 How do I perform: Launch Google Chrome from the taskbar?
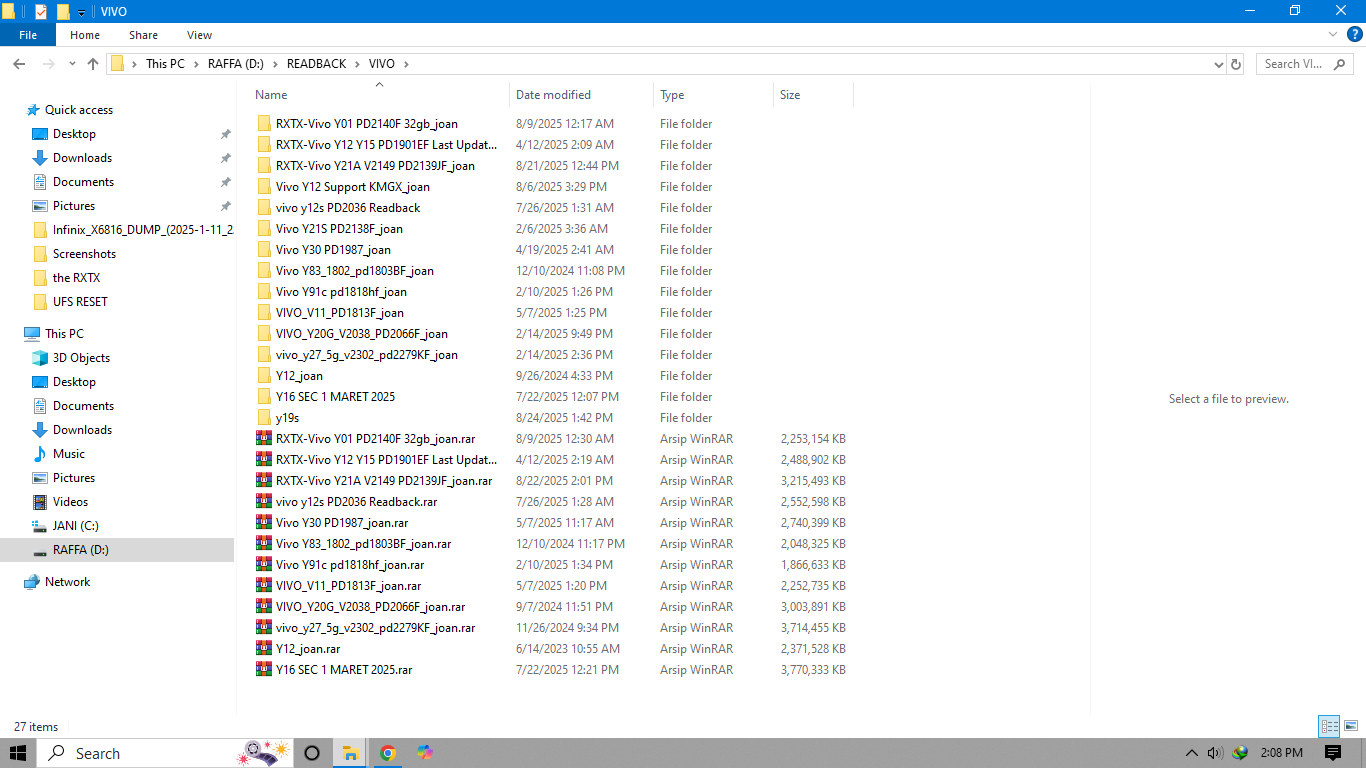pos(386,752)
